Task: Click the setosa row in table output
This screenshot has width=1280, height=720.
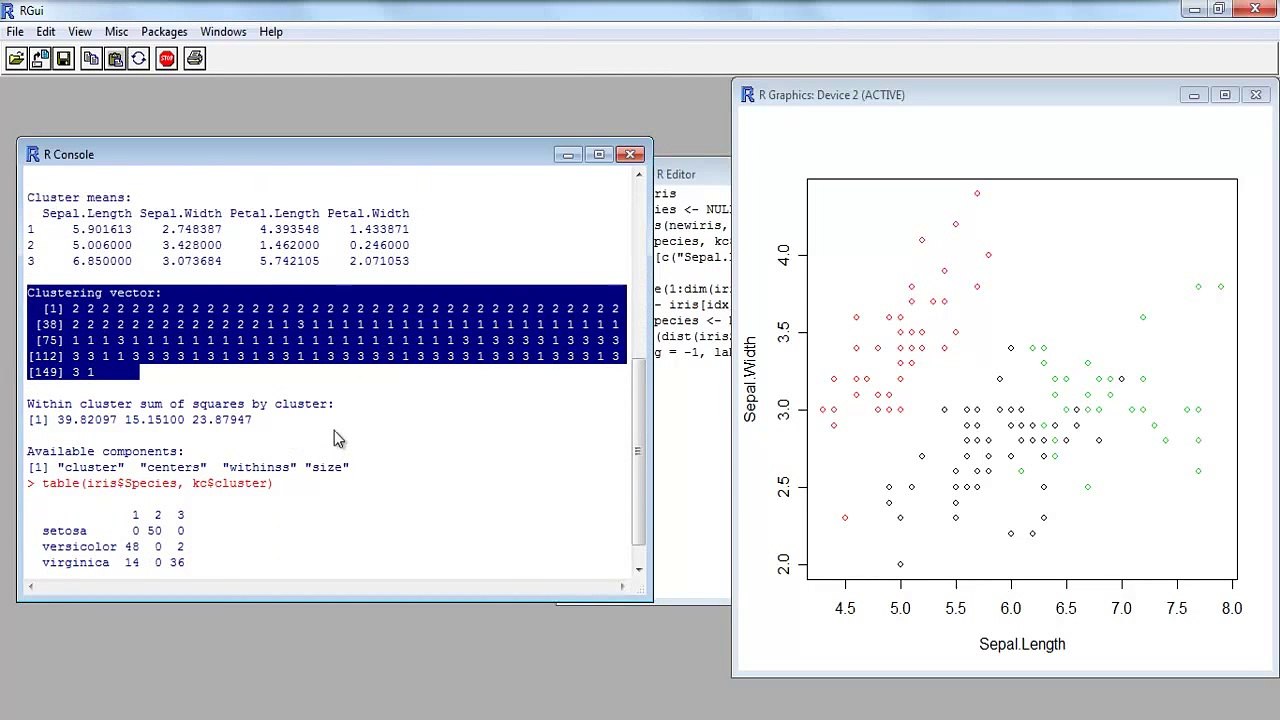Action: point(113,531)
